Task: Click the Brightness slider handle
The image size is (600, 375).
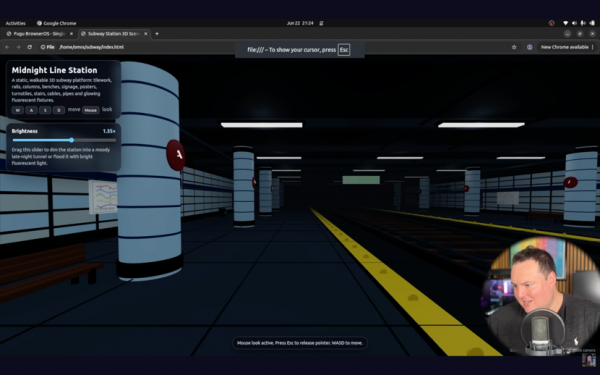Action: tap(72, 140)
